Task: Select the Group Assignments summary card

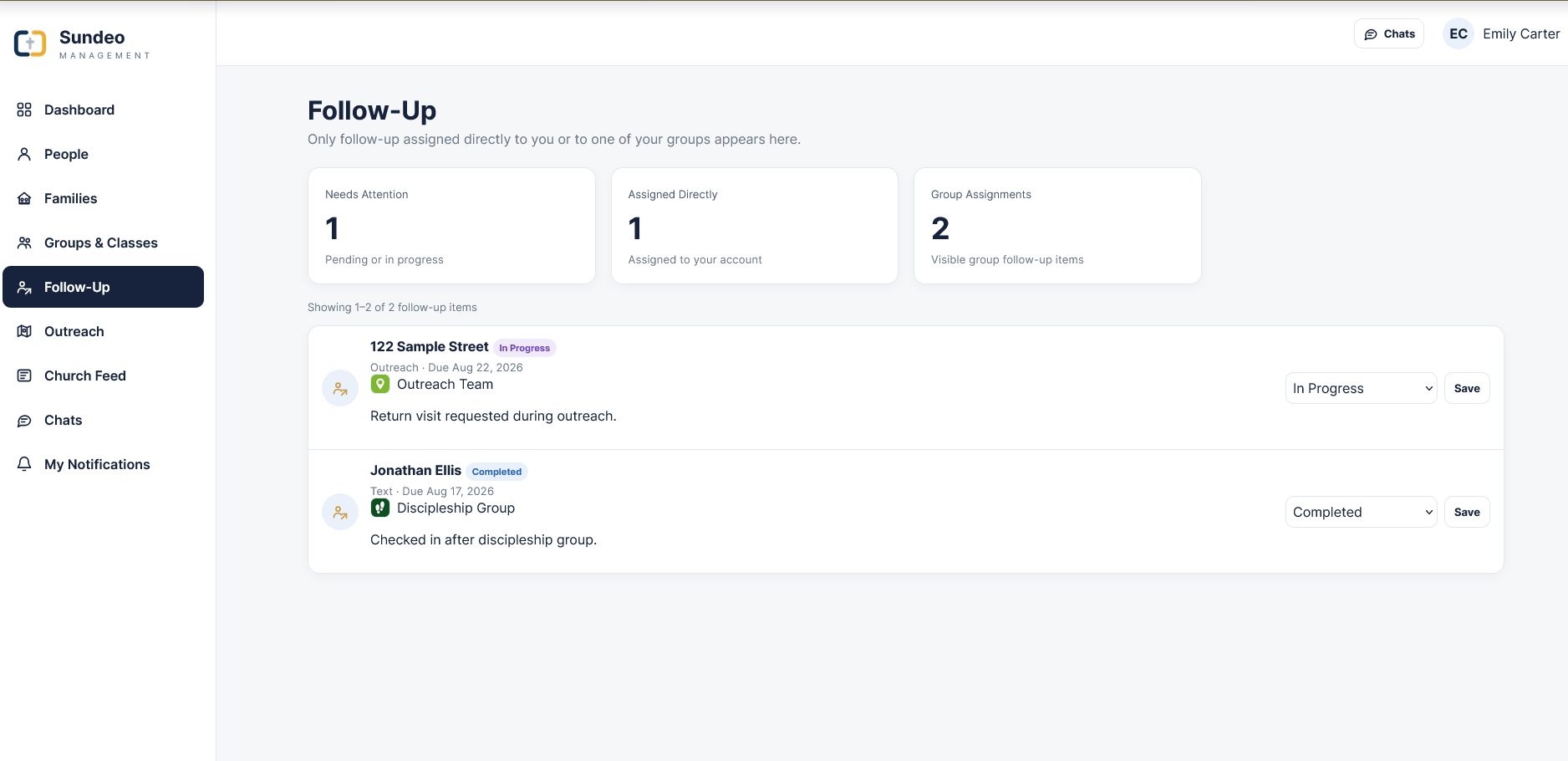Action: click(x=1057, y=226)
